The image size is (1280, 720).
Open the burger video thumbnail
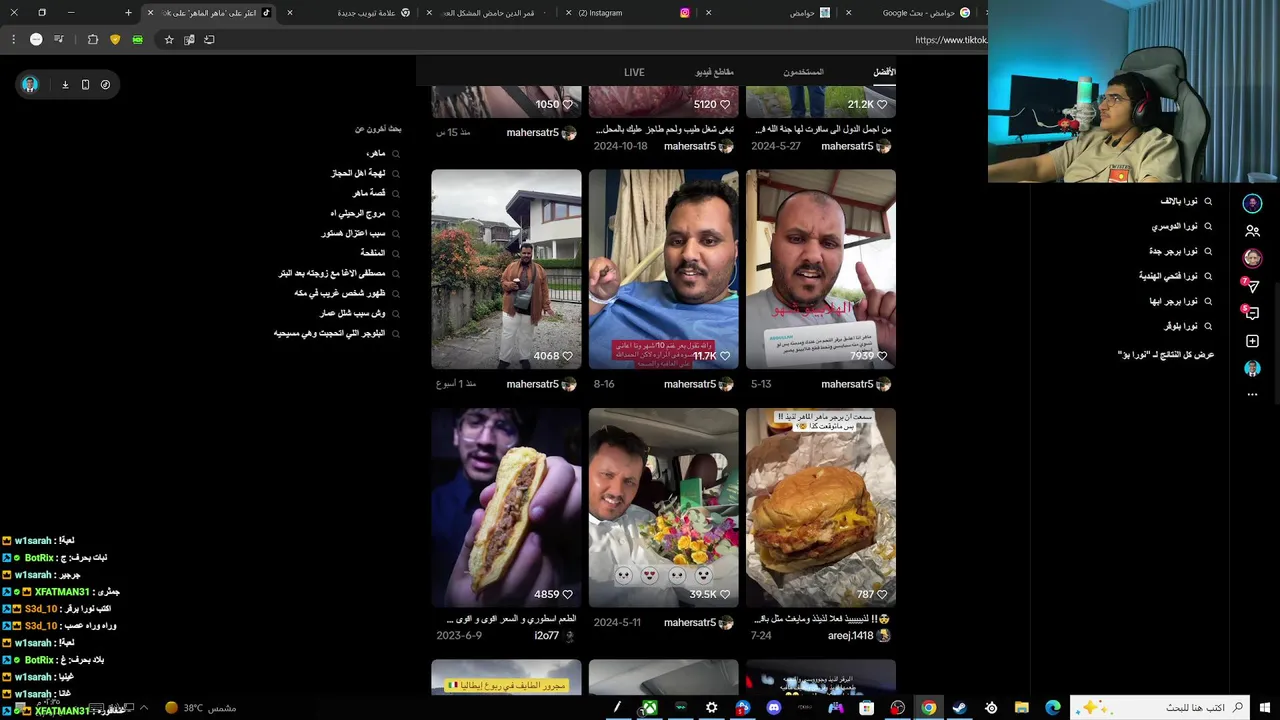point(821,508)
